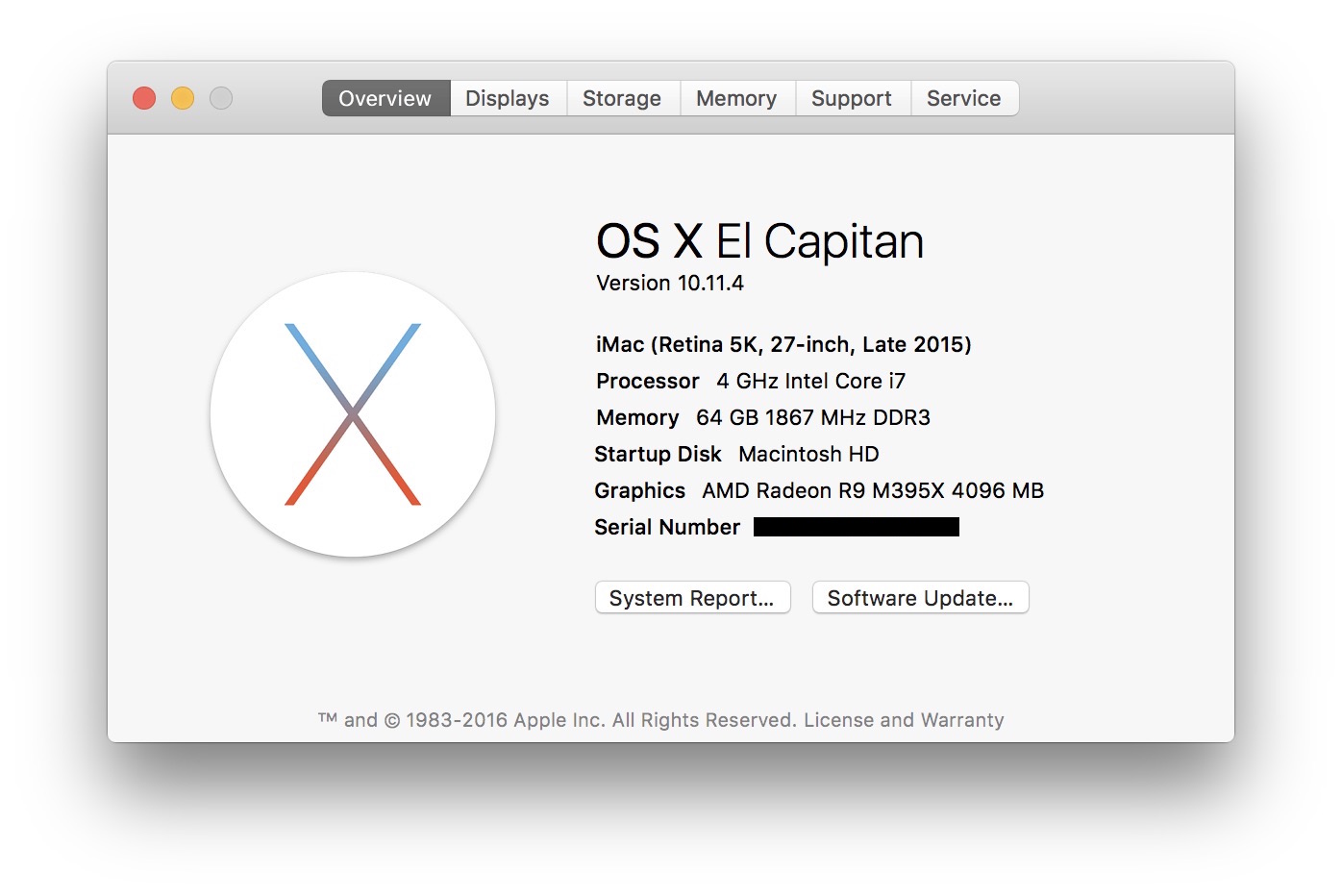The width and height of the screenshot is (1342, 896).
Task: Click the Memory label in specs list
Action: 637,418
